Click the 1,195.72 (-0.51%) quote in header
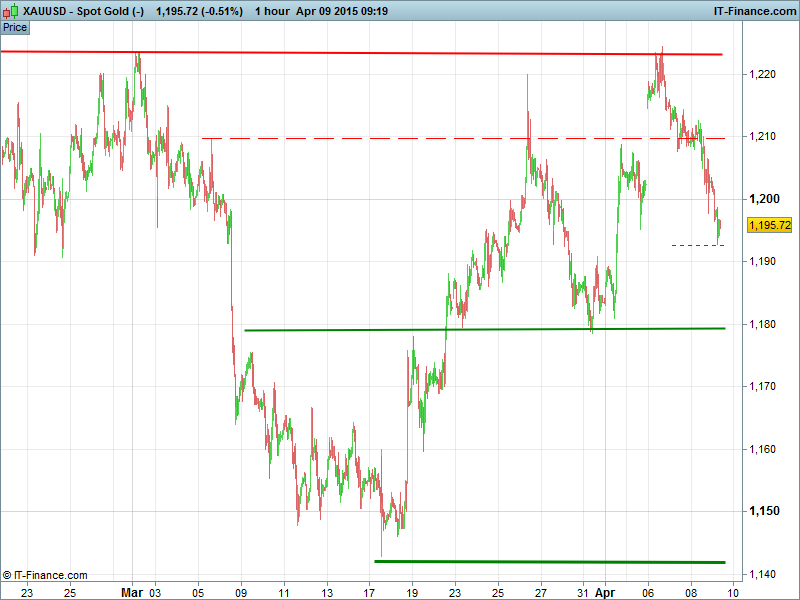Screen dimensions: 800x600 [x=200, y=11]
